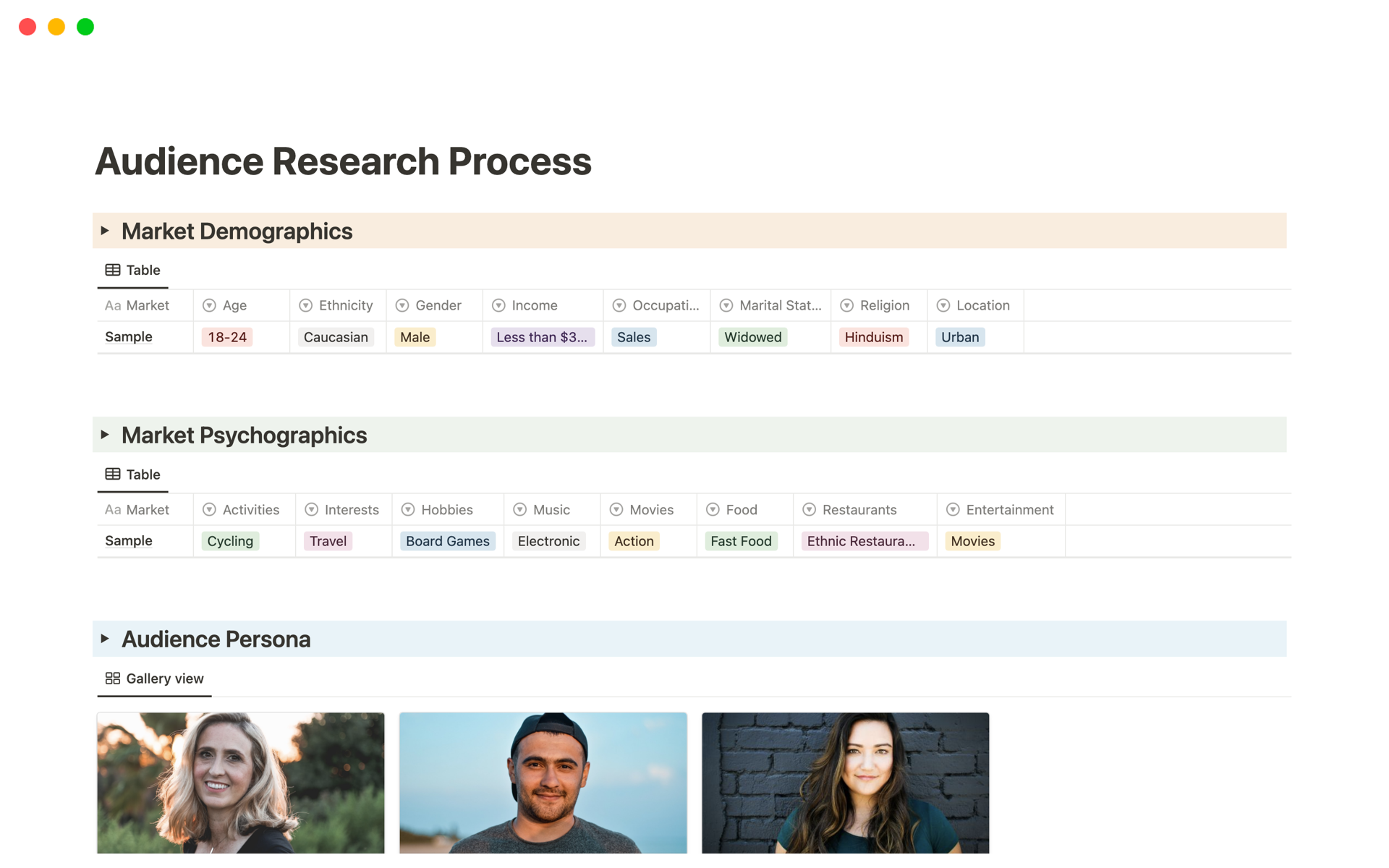Collapse the Audience Persona section

pyautogui.click(x=106, y=639)
